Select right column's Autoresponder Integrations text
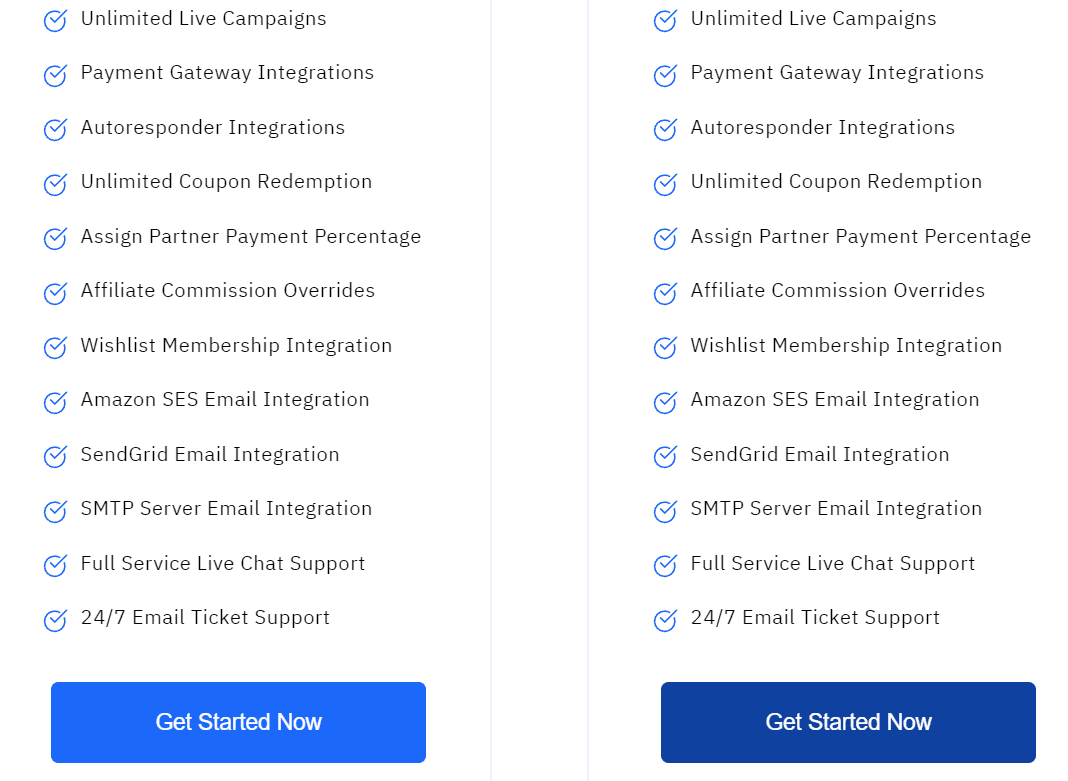Viewport: 1068px width, 781px height. [822, 127]
